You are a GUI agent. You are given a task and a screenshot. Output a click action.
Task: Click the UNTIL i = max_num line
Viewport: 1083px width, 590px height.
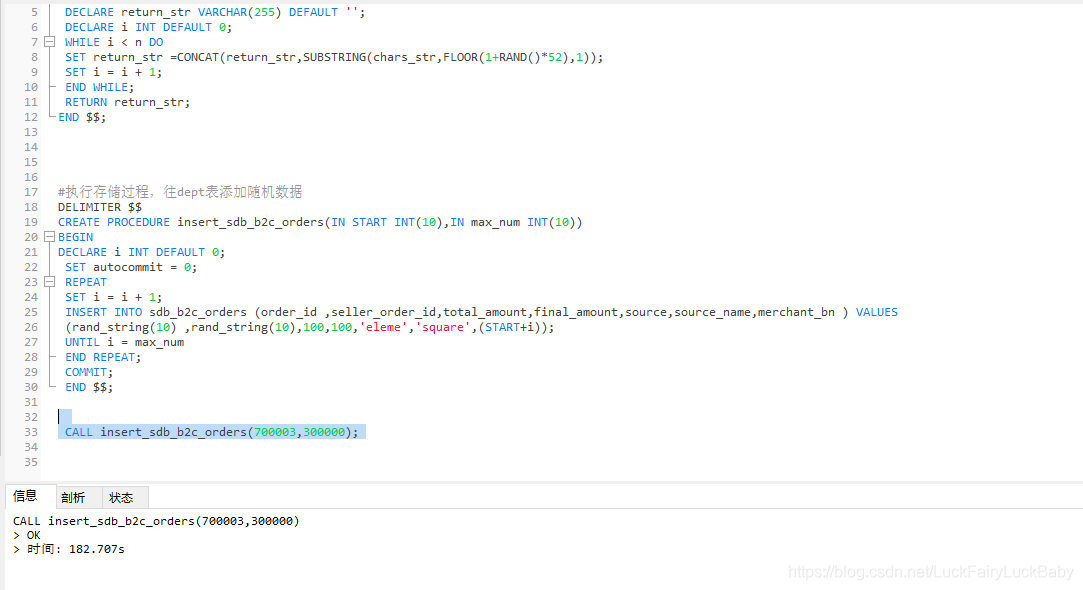[x=124, y=342]
